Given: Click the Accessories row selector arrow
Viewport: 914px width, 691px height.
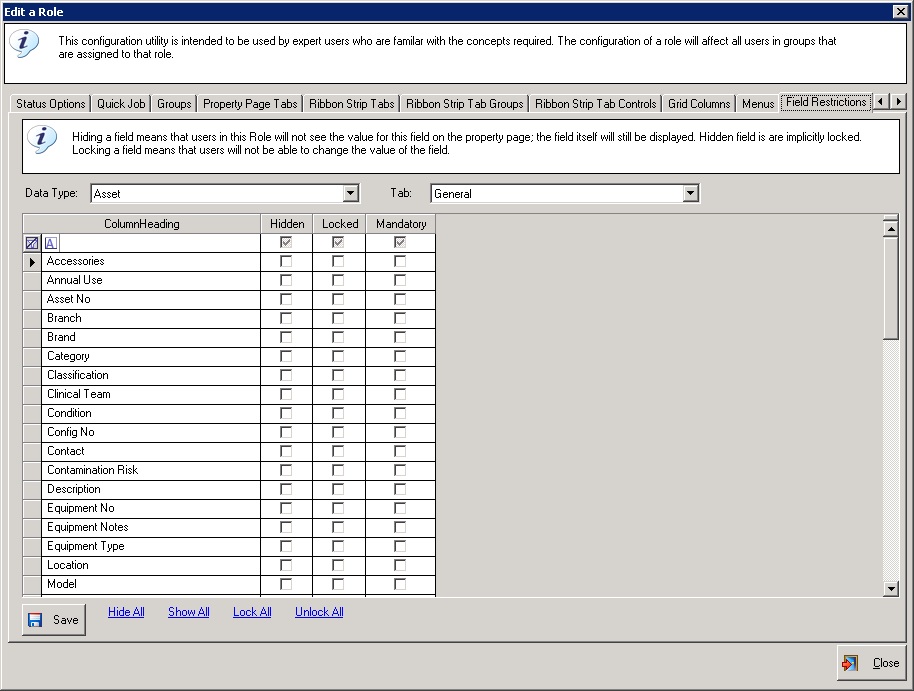Looking at the screenshot, I should click(32, 262).
